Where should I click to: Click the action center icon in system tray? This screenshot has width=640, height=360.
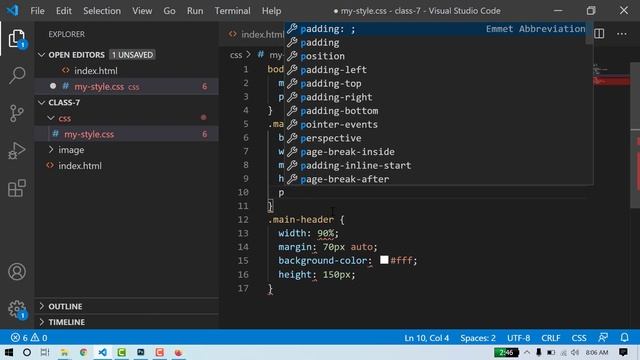click(623, 352)
